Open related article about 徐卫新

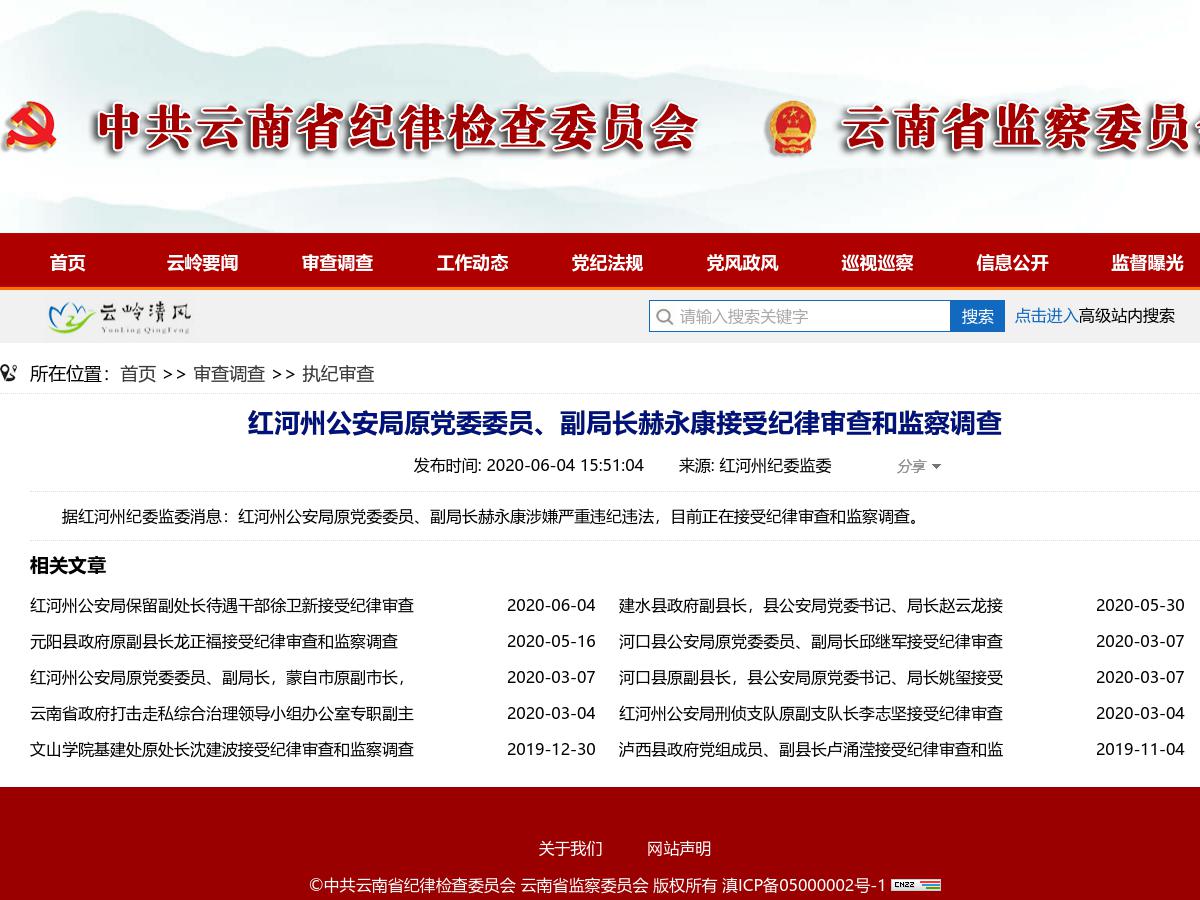pos(222,605)
